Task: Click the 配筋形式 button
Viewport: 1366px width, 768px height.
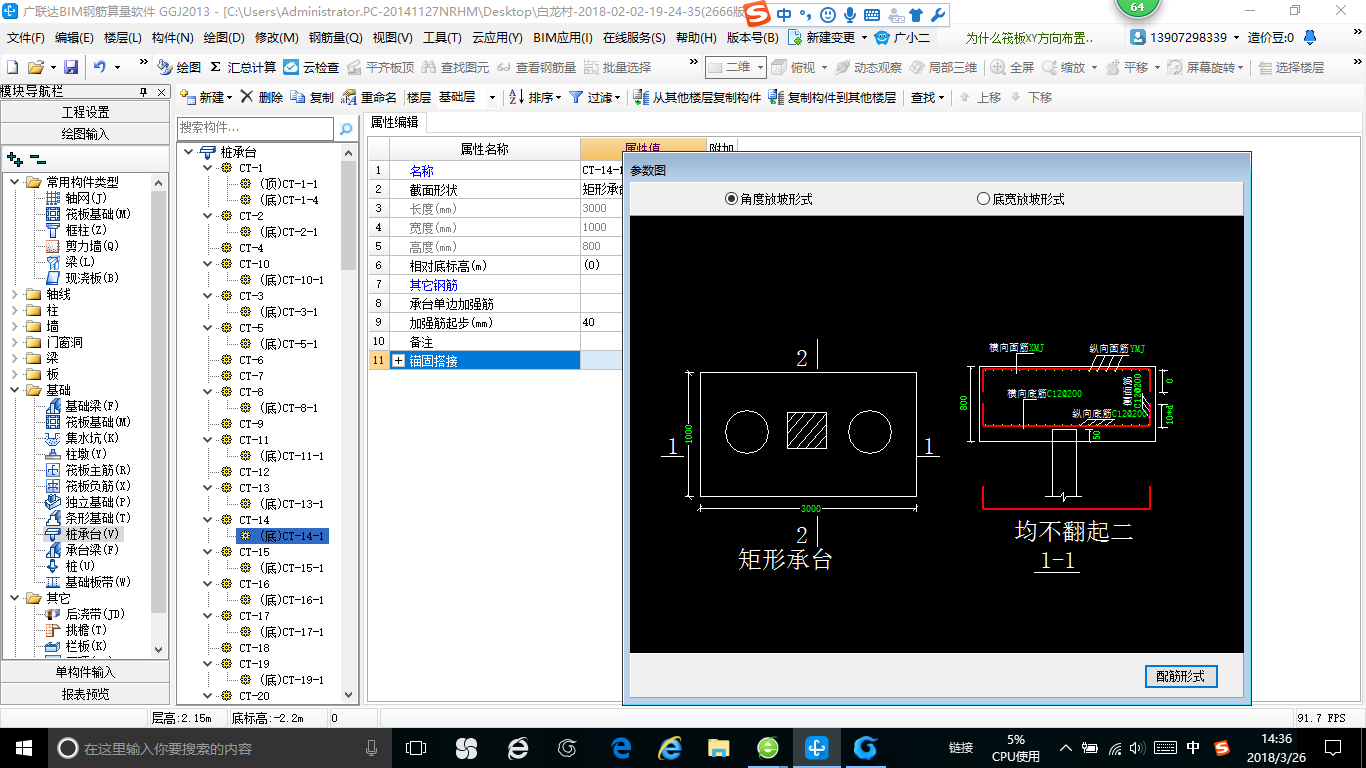Action: pos(1180,676)
